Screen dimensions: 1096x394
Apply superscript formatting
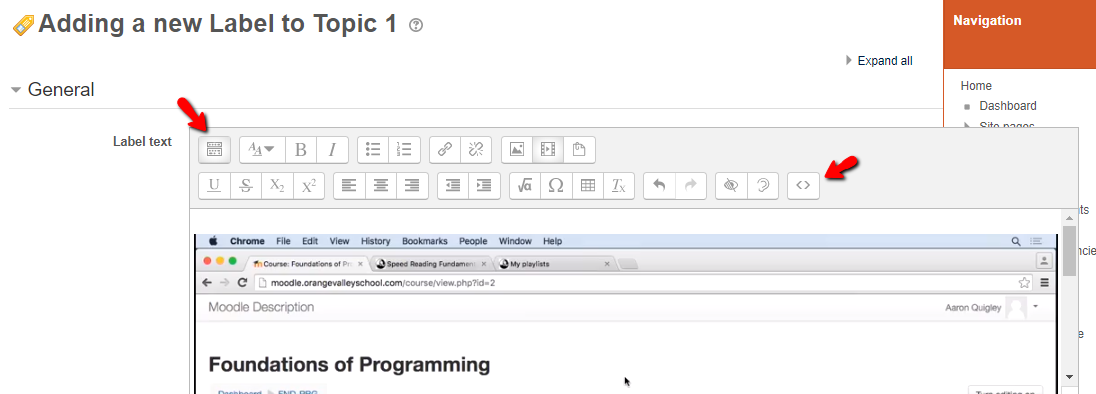[308, 186]
